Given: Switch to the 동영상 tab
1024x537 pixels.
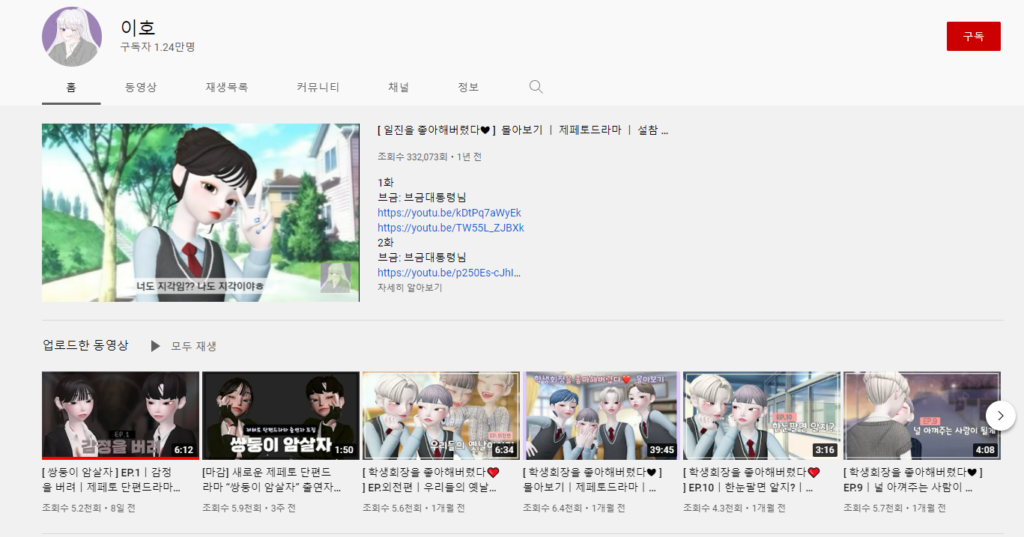Looking at the screenshot, I should pos(141,87).
